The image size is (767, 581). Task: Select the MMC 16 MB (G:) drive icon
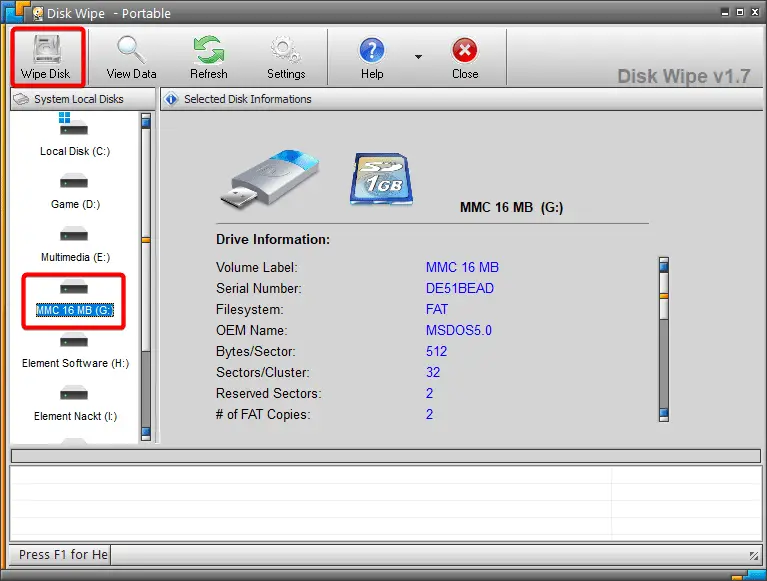[x=74, y=287]
